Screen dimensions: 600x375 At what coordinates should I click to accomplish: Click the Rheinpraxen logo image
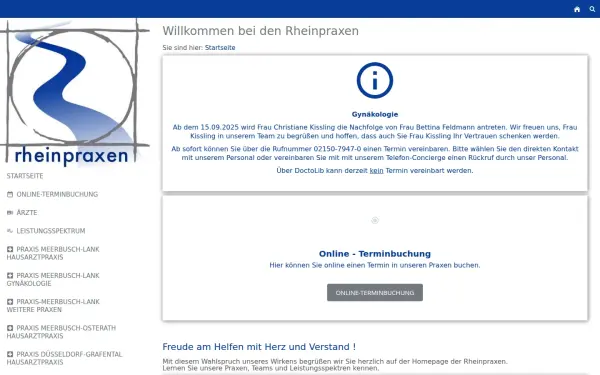[x=75, y=92]
